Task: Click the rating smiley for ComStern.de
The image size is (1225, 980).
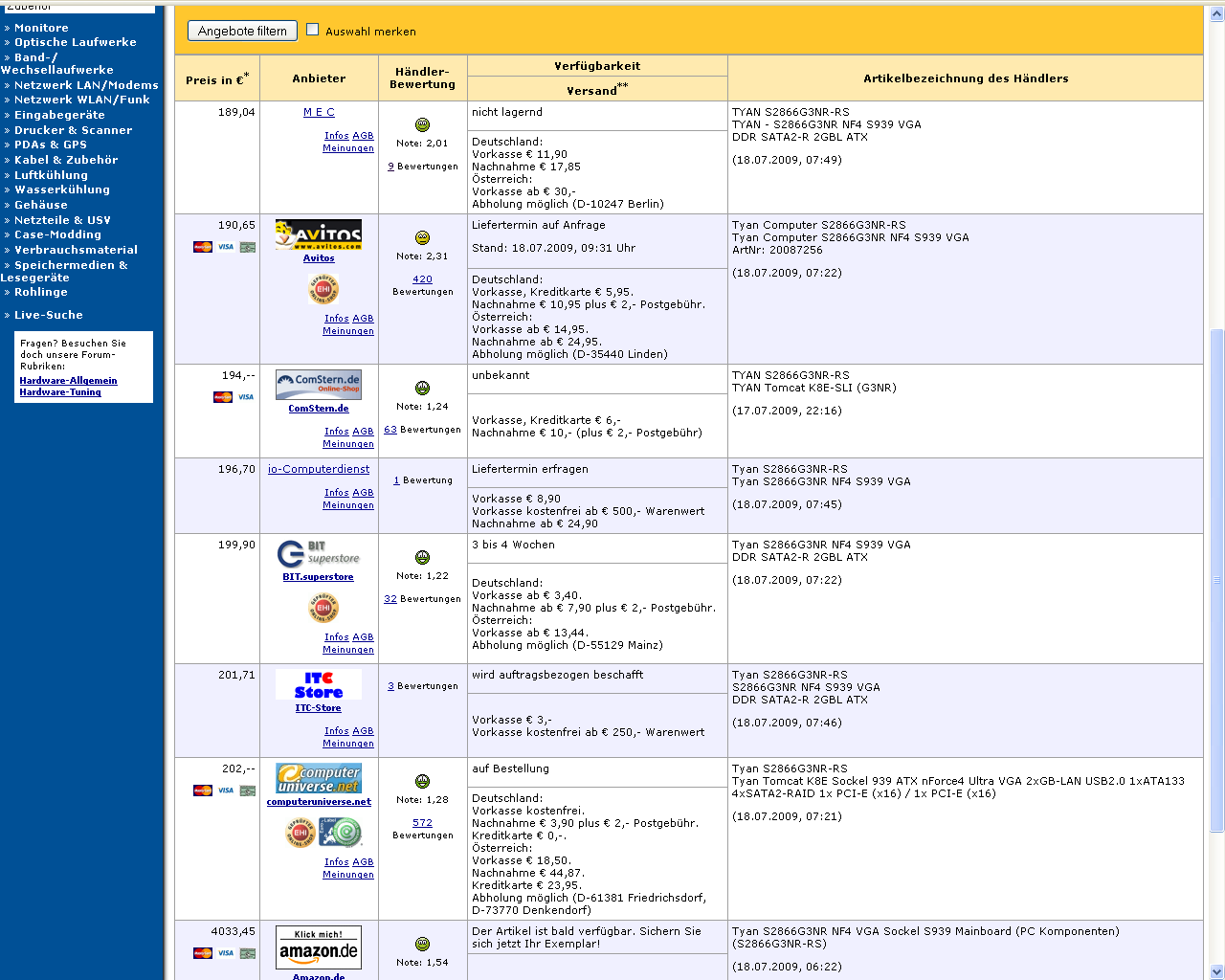Action: tap(422, 388)
